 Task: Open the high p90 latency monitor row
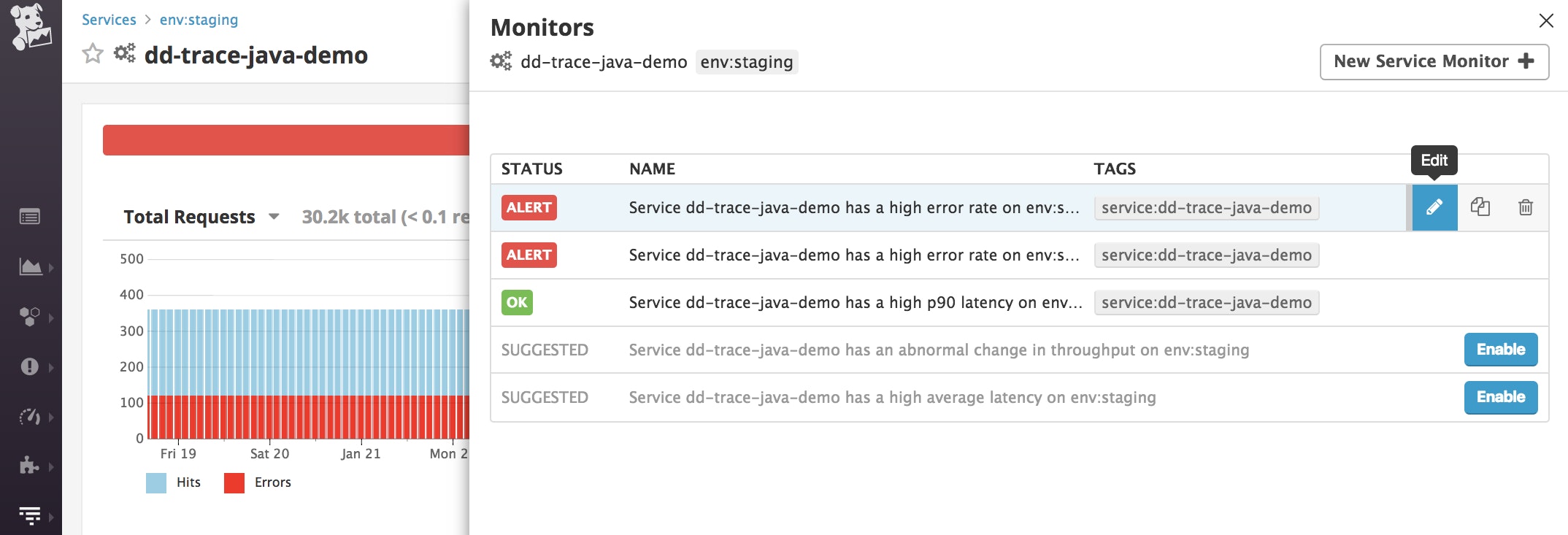tap(854, 302)
